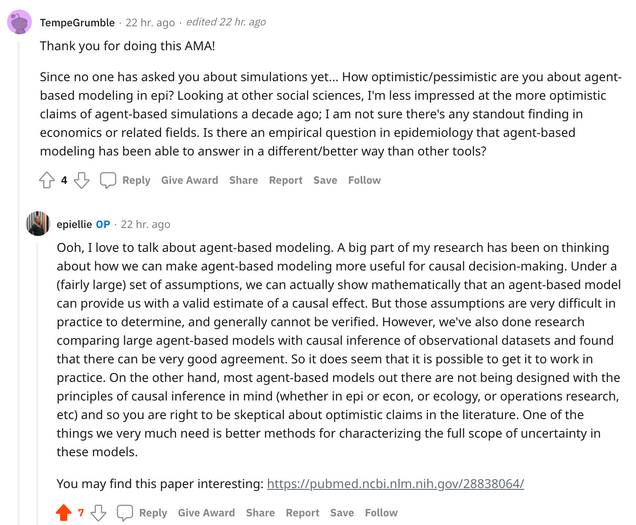
Task: Share TempeGrumble's comment
Action: (x=243, y=180)
